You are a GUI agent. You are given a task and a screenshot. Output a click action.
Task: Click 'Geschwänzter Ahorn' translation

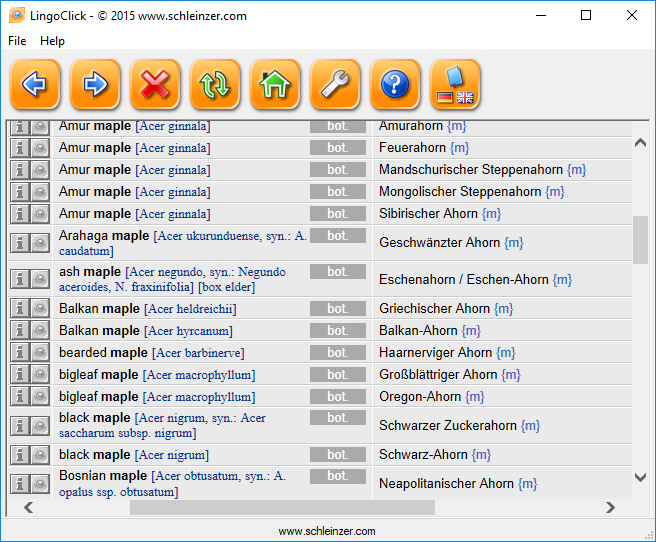click(440, 243)
